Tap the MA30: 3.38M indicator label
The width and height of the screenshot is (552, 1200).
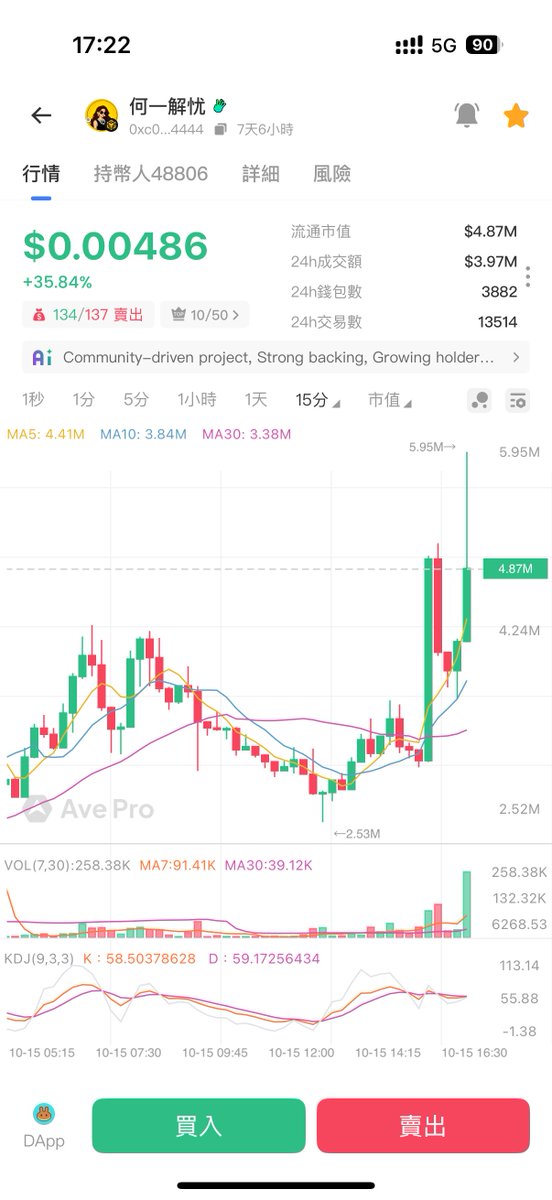coord(246,434)
